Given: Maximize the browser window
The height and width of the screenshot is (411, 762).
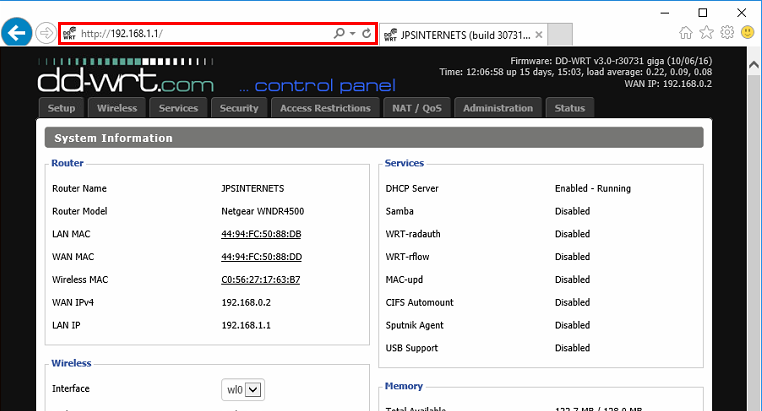Looking at the screenshot, I should (703, 13).
